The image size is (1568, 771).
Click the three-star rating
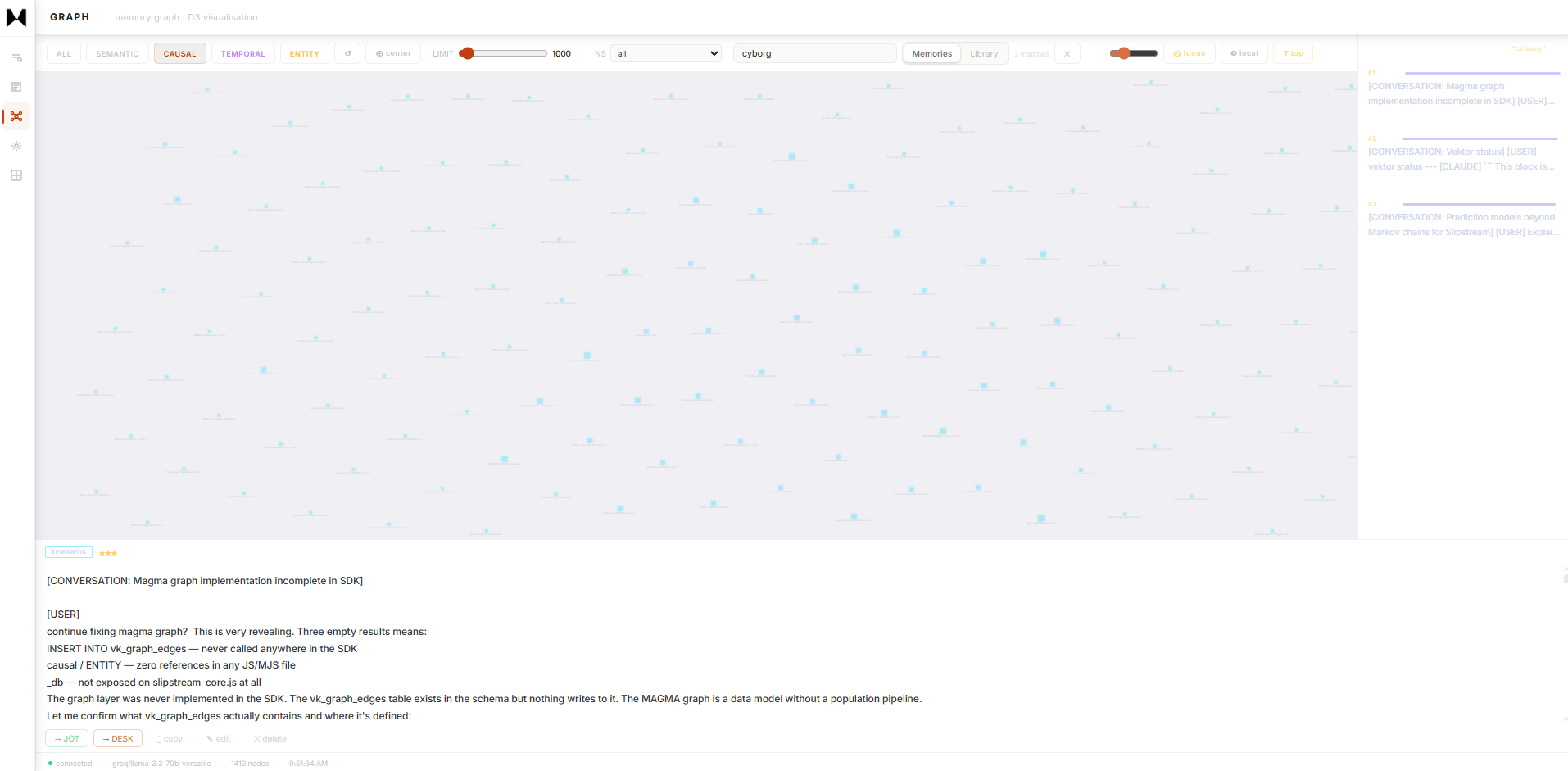click(x=108, y=553)
